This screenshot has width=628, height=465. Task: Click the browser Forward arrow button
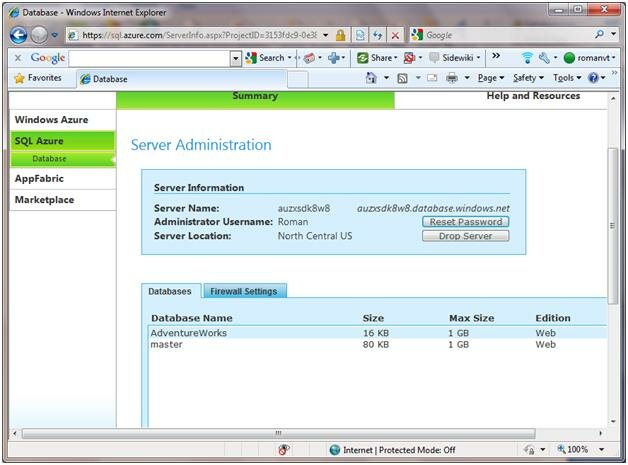[x=39, y=35]
